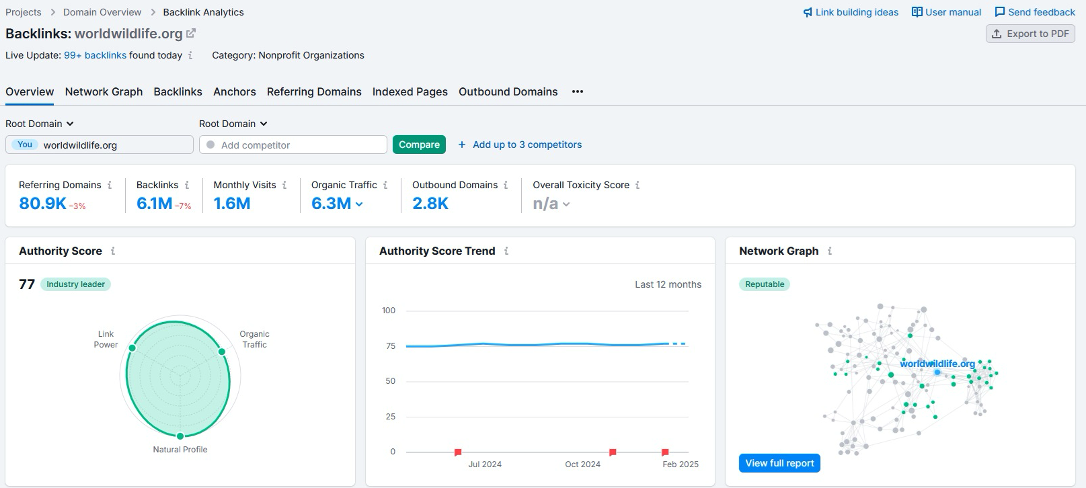Click info icon next to Authority Score title
This screenshot has height=488, width=1086.
113,251
